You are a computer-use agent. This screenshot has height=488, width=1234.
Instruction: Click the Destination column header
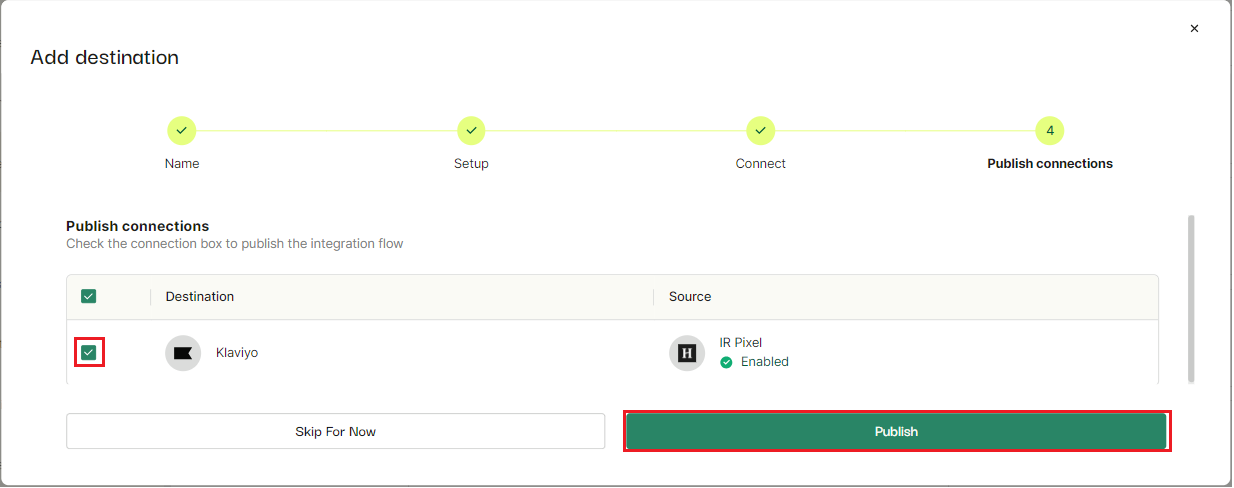coord(200,296)
